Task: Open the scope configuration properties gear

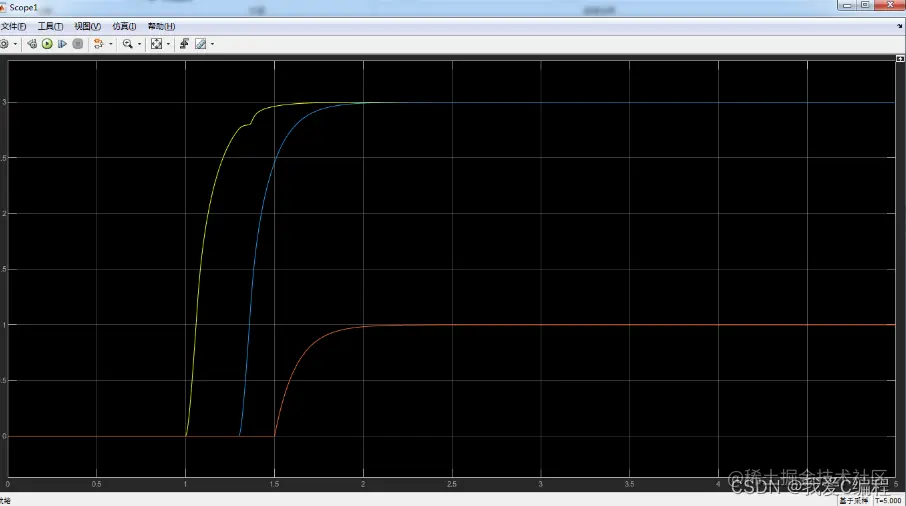Action: [4, 44]
